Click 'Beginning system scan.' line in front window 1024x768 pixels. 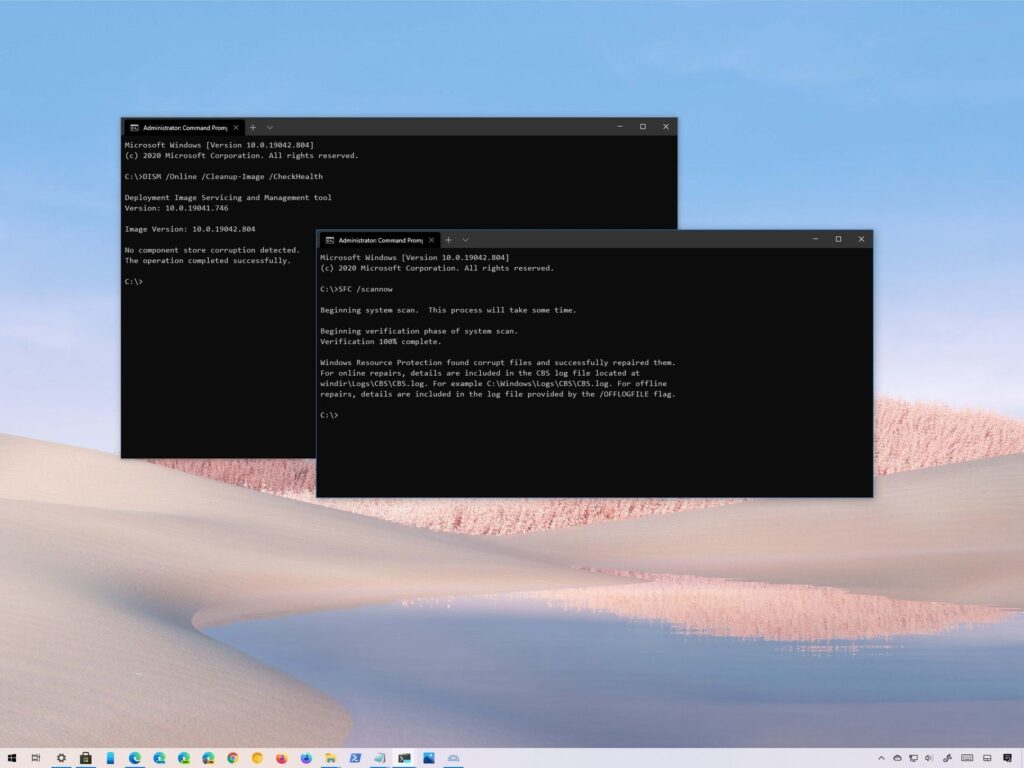[369, 310]
